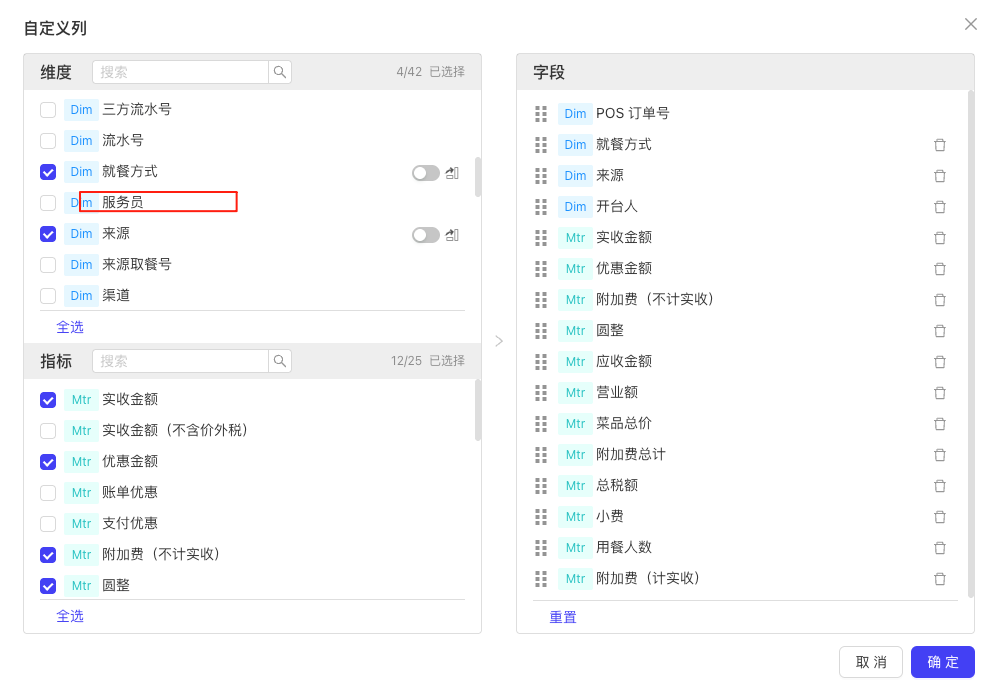This screenshot has height=694, width=995.
Task: Click the right arrow between panels
Action: click(x=499, y=341)
